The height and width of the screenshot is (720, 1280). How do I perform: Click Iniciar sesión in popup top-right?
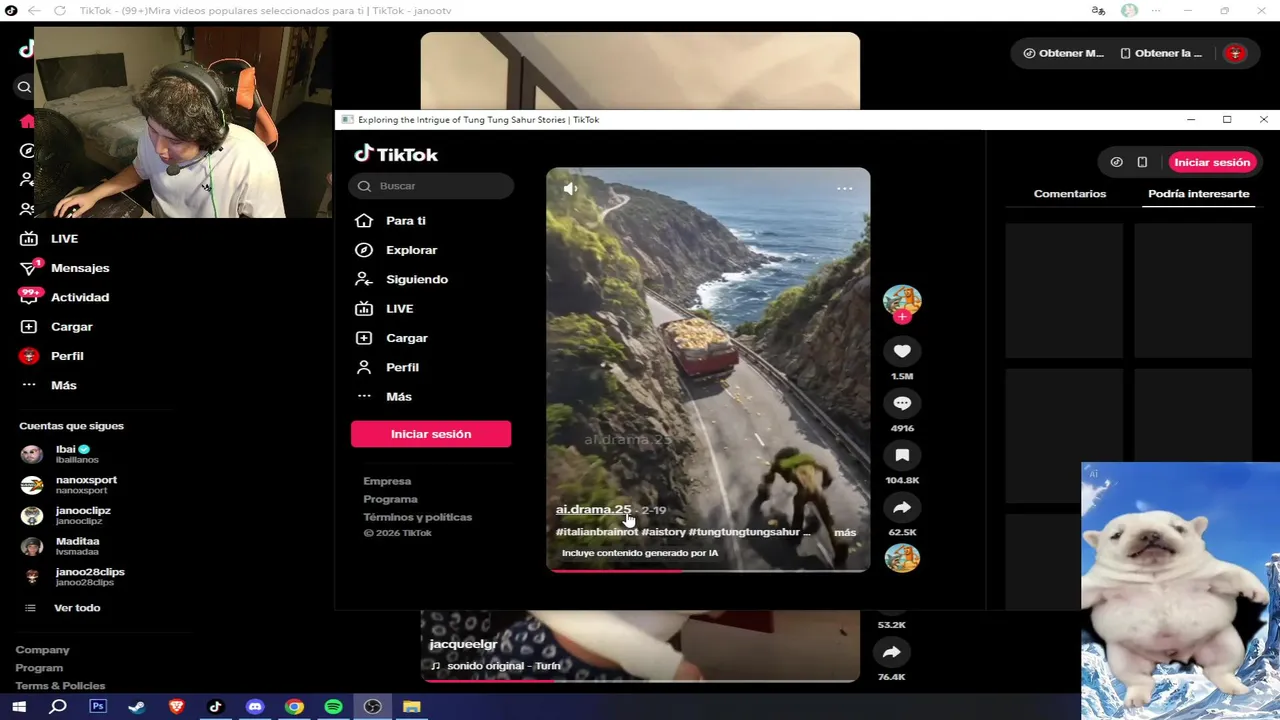tap(1212, 162)
